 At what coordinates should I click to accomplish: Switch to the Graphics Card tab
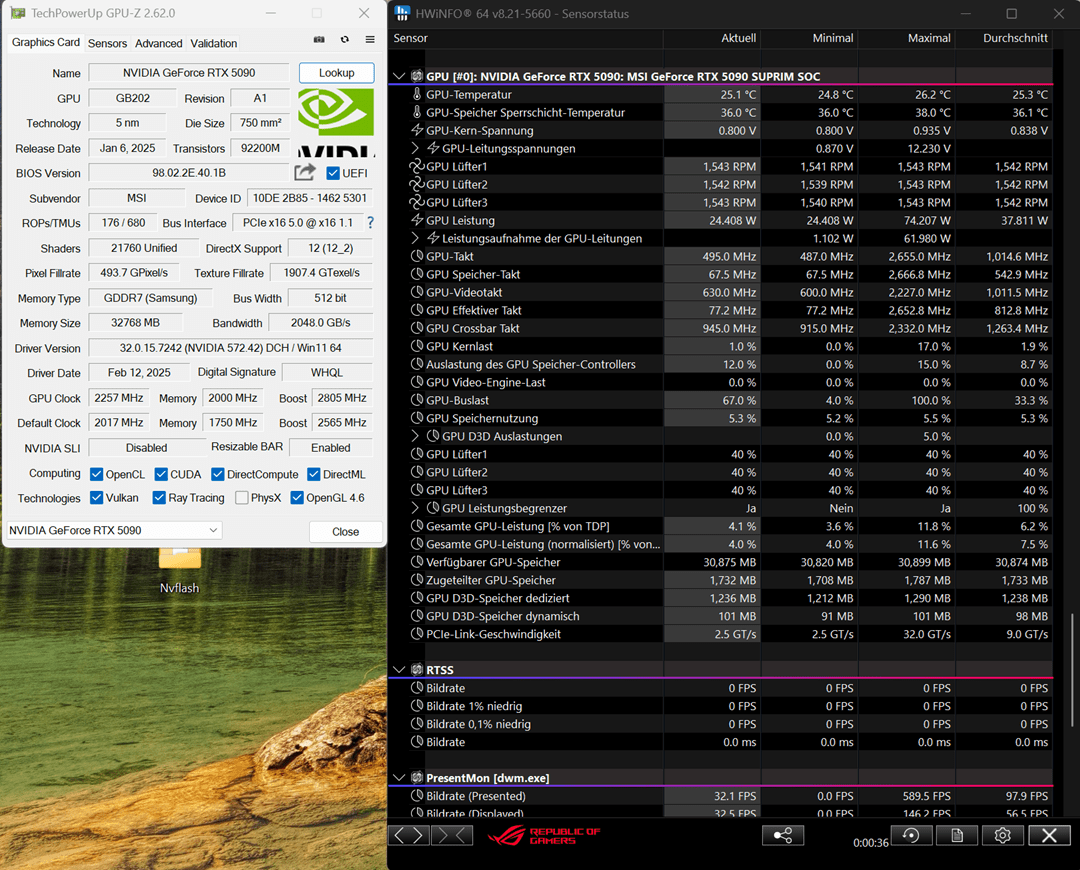point(45,42)
